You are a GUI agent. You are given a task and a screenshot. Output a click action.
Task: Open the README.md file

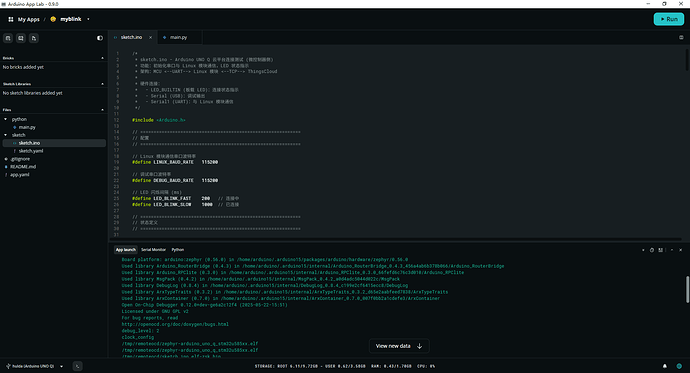(x=23, y=167)
